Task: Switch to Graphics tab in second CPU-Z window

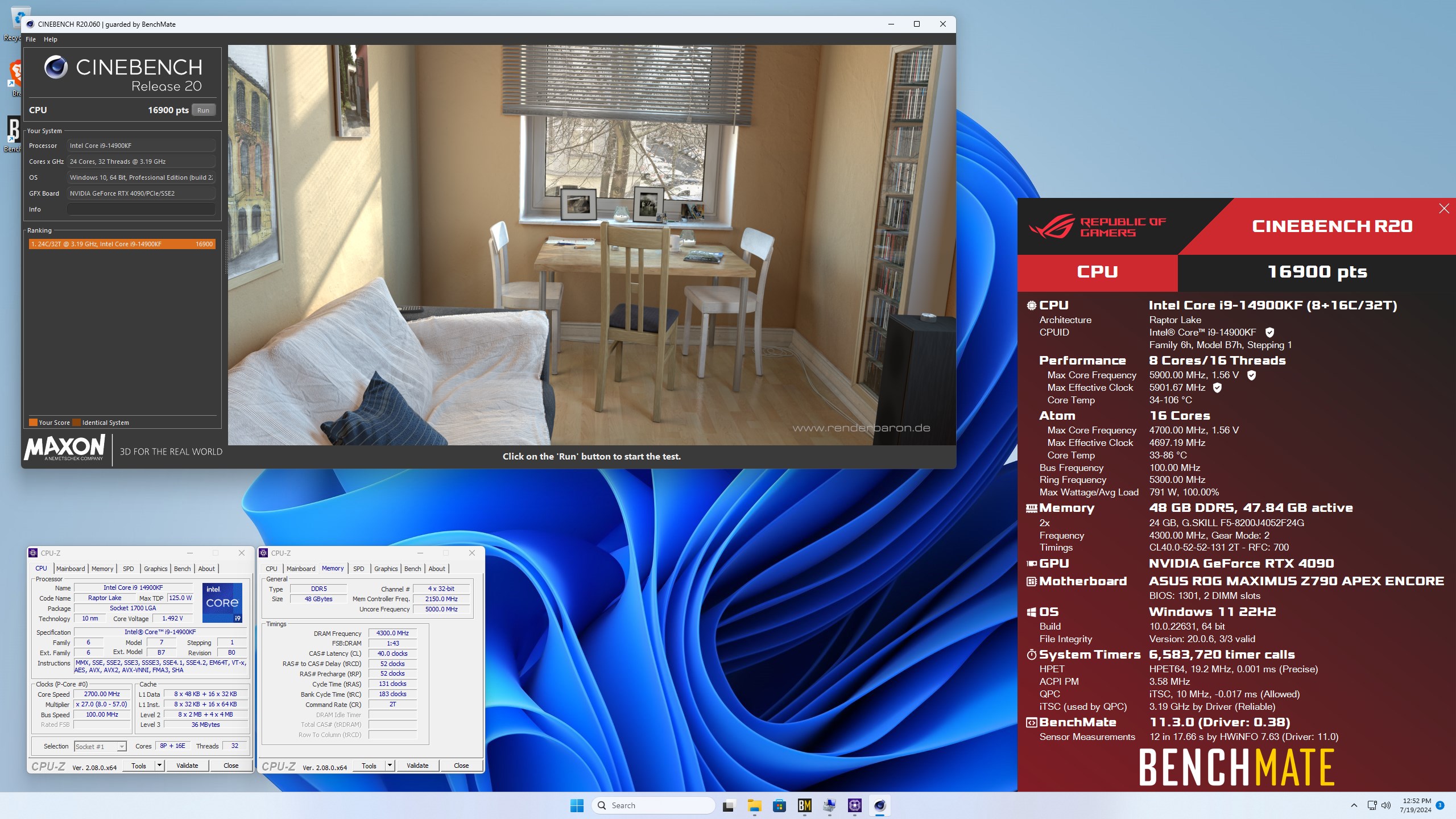Action: [x=386, y=569]
